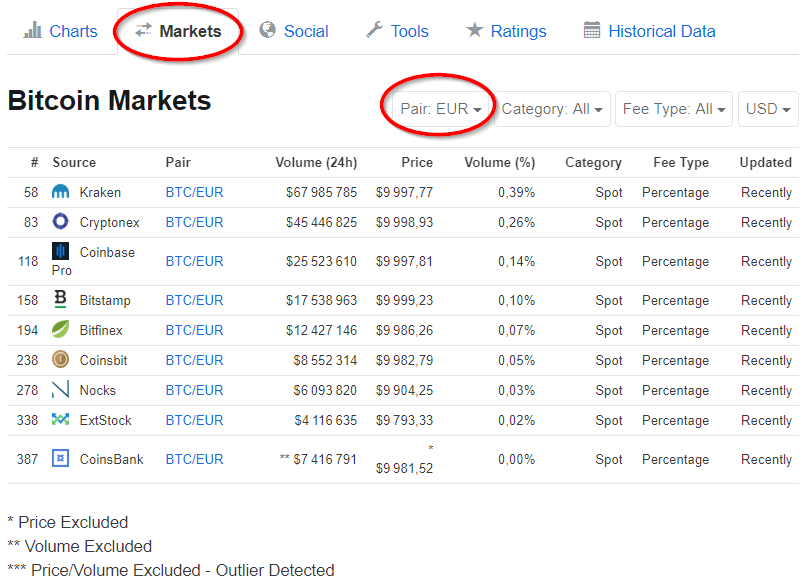
Task: Change the USD currency selector
Action: pyautogui.click(x=768, y=109)
